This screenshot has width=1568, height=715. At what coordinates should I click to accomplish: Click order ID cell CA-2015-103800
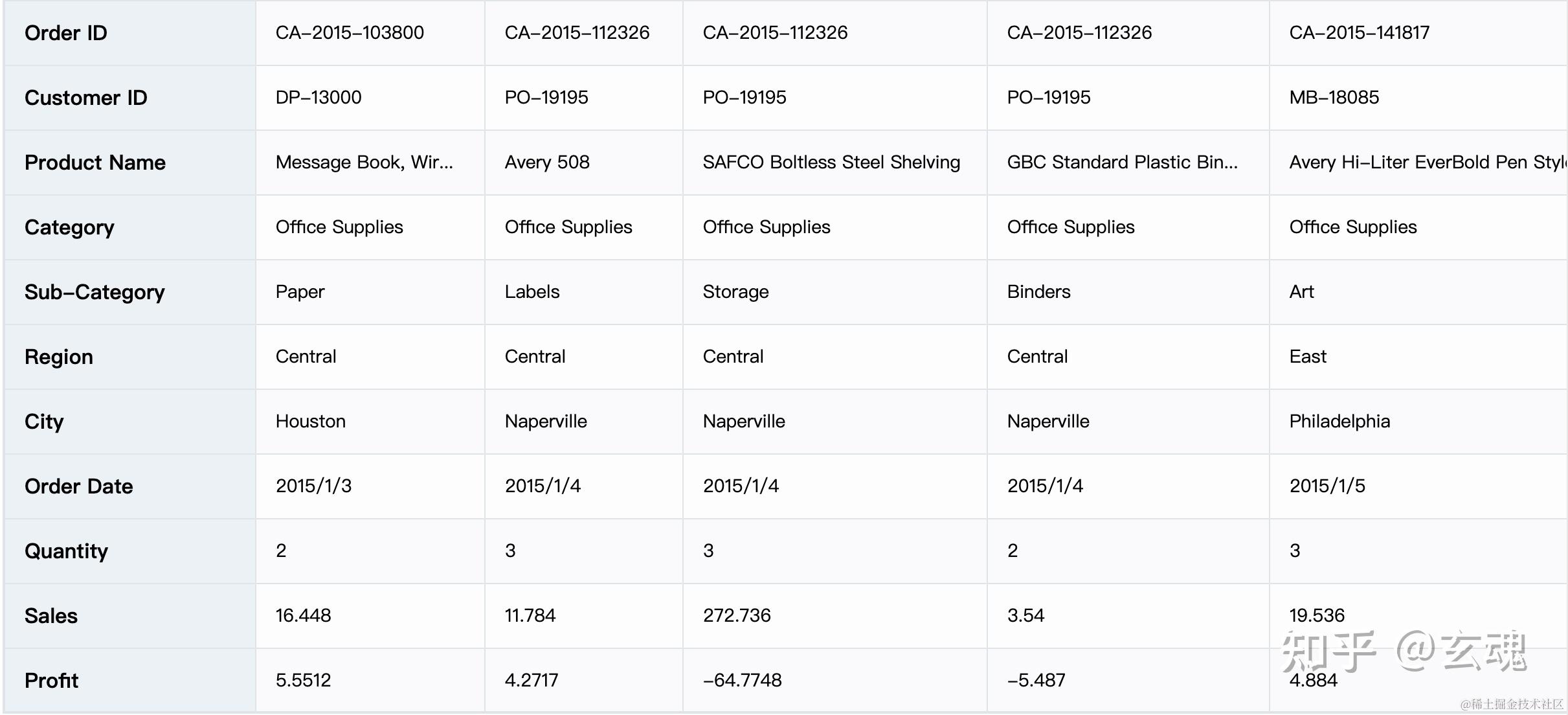350,33
